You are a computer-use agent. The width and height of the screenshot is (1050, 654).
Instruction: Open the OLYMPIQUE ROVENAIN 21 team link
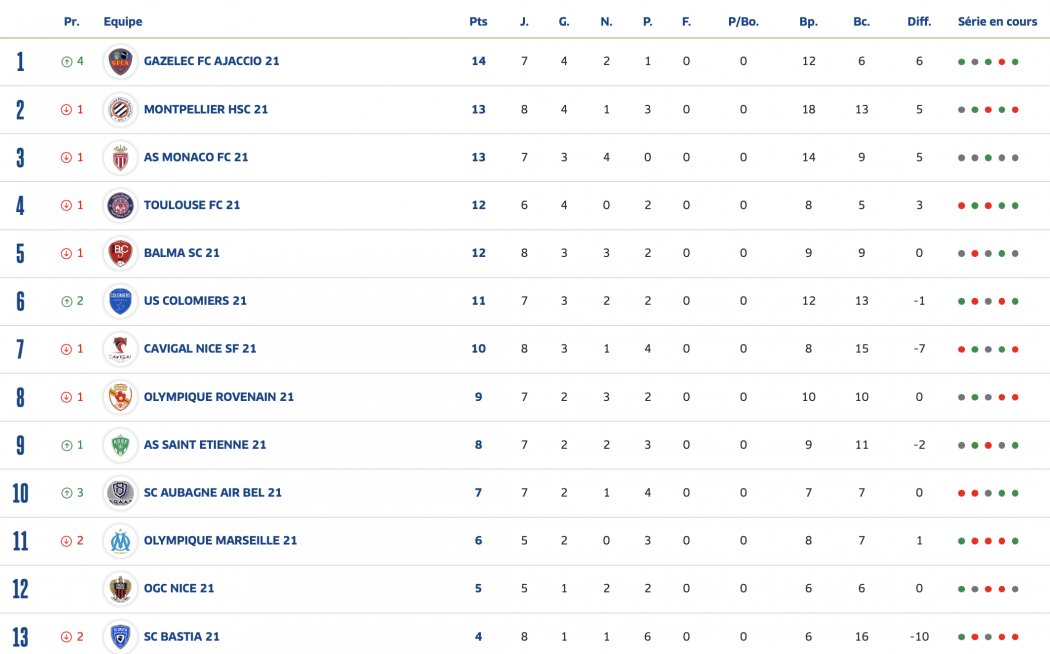coord(219,397)
